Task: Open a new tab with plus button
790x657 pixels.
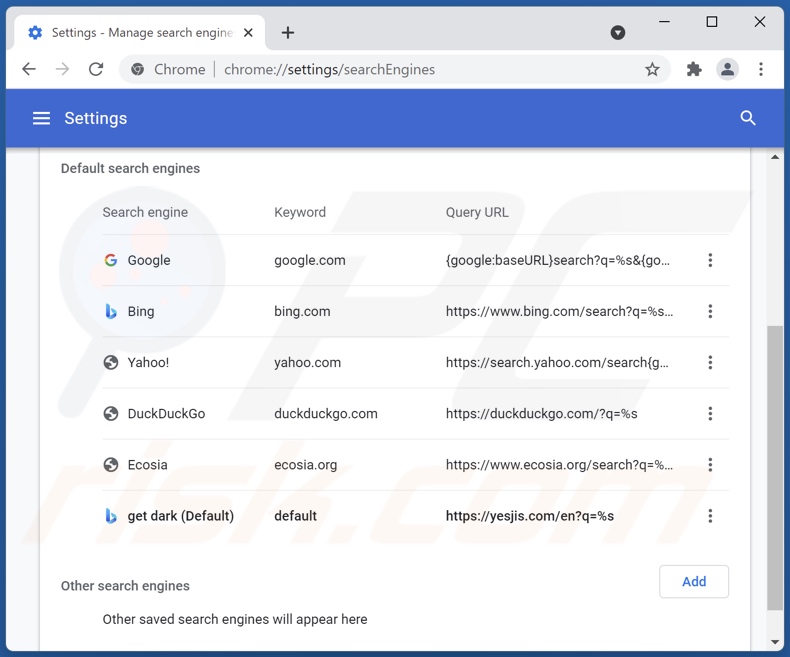Action: 288,32
